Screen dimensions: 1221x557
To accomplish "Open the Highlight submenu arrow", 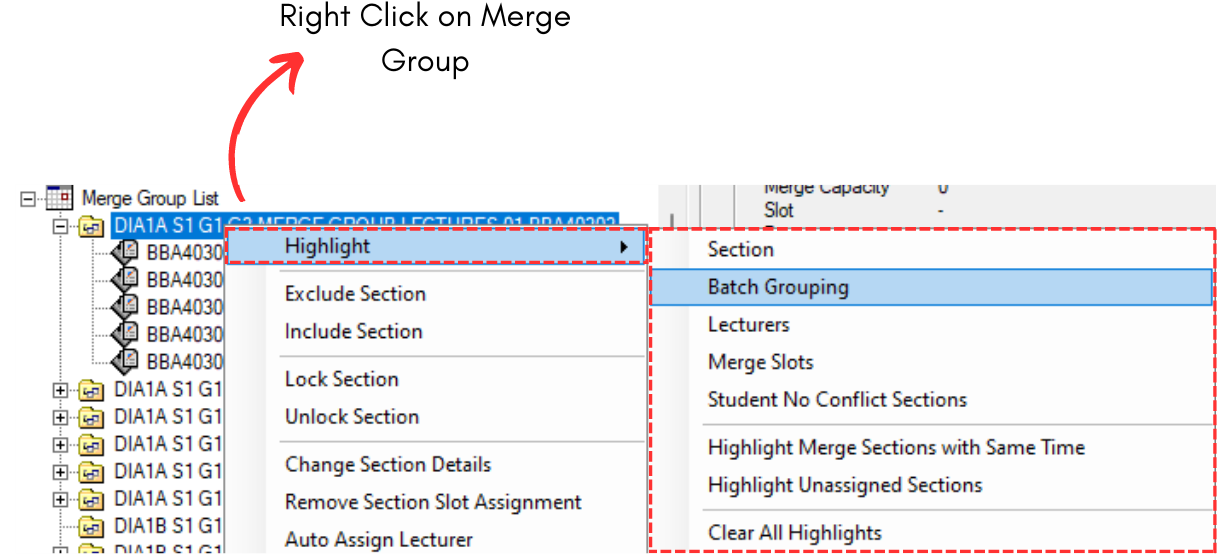I will pyautogui.click(x=624, y=247).
